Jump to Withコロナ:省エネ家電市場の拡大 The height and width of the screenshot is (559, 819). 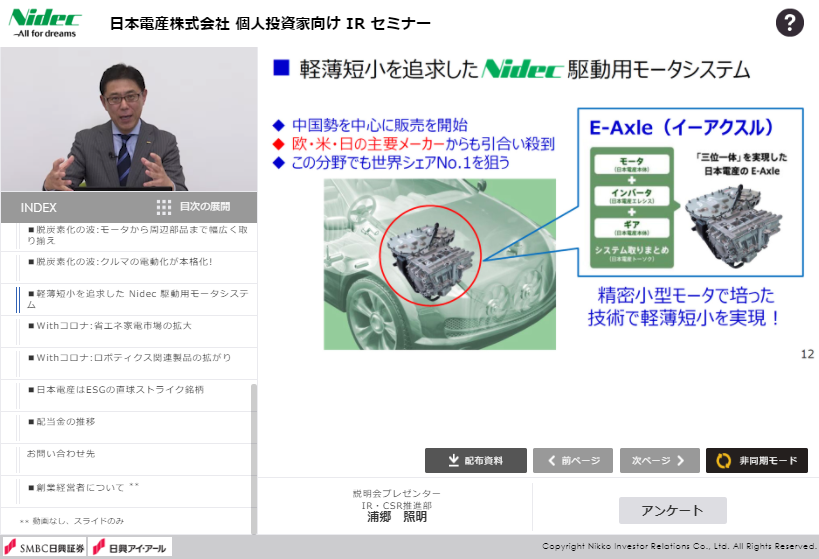129,331
